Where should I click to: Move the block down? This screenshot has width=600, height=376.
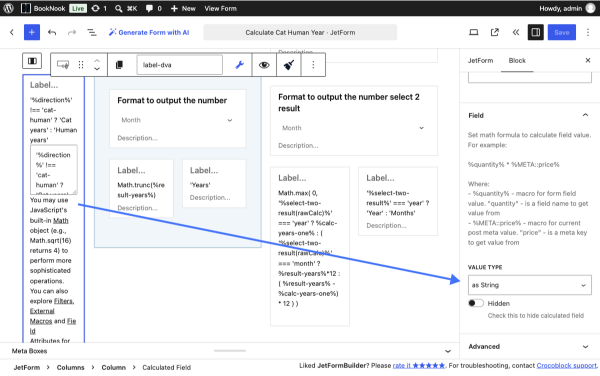(x=97, y=69)
